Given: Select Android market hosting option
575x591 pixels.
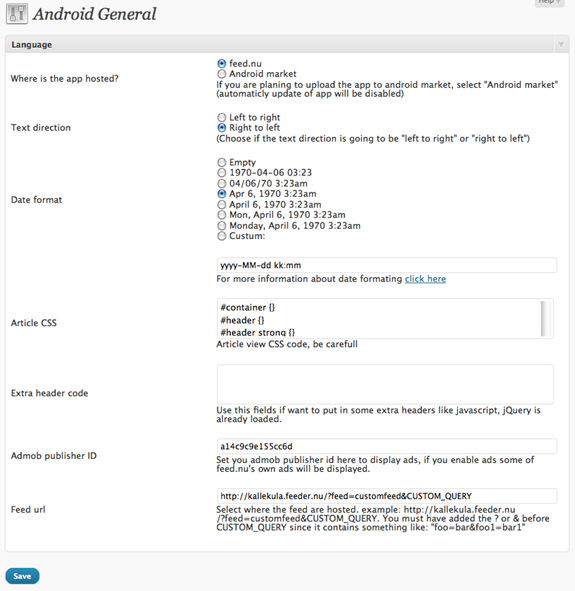Looking at the screenshot, I should pyautogui.click(x=222, y=74).
